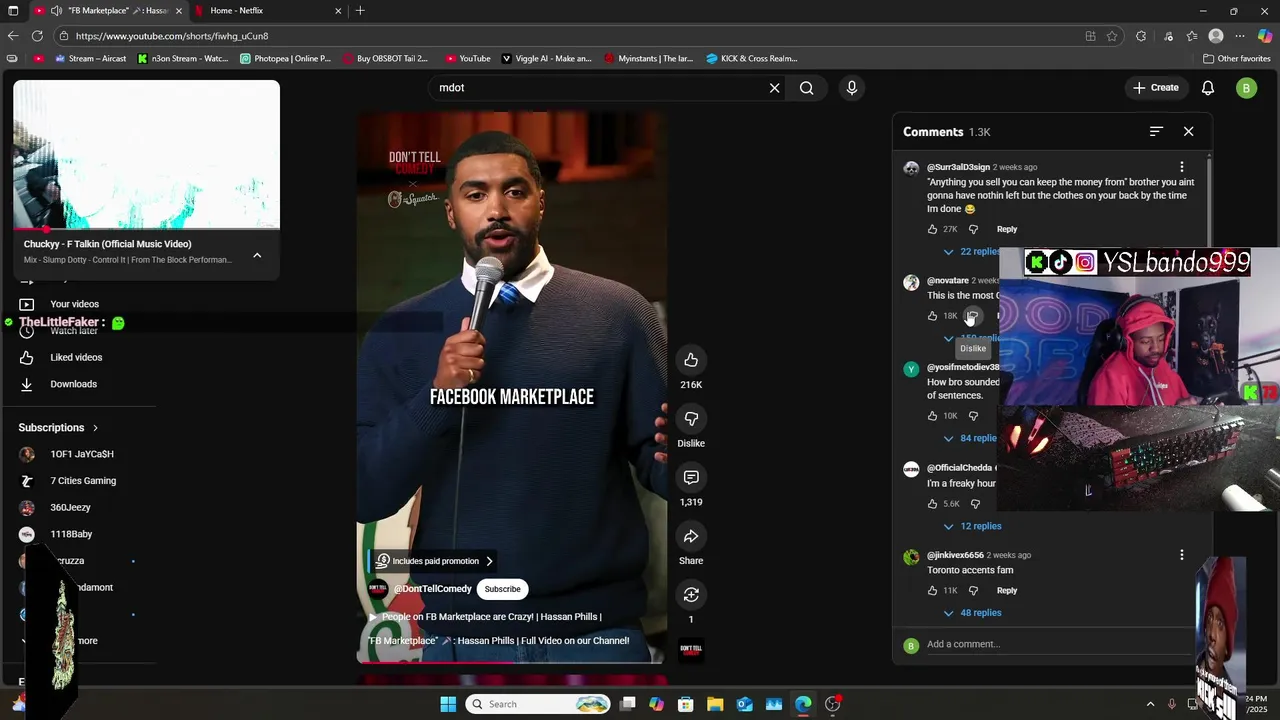Open the account avatar menu
This screenshot has width=1280, height=720.
click(x=1246, y=88)
